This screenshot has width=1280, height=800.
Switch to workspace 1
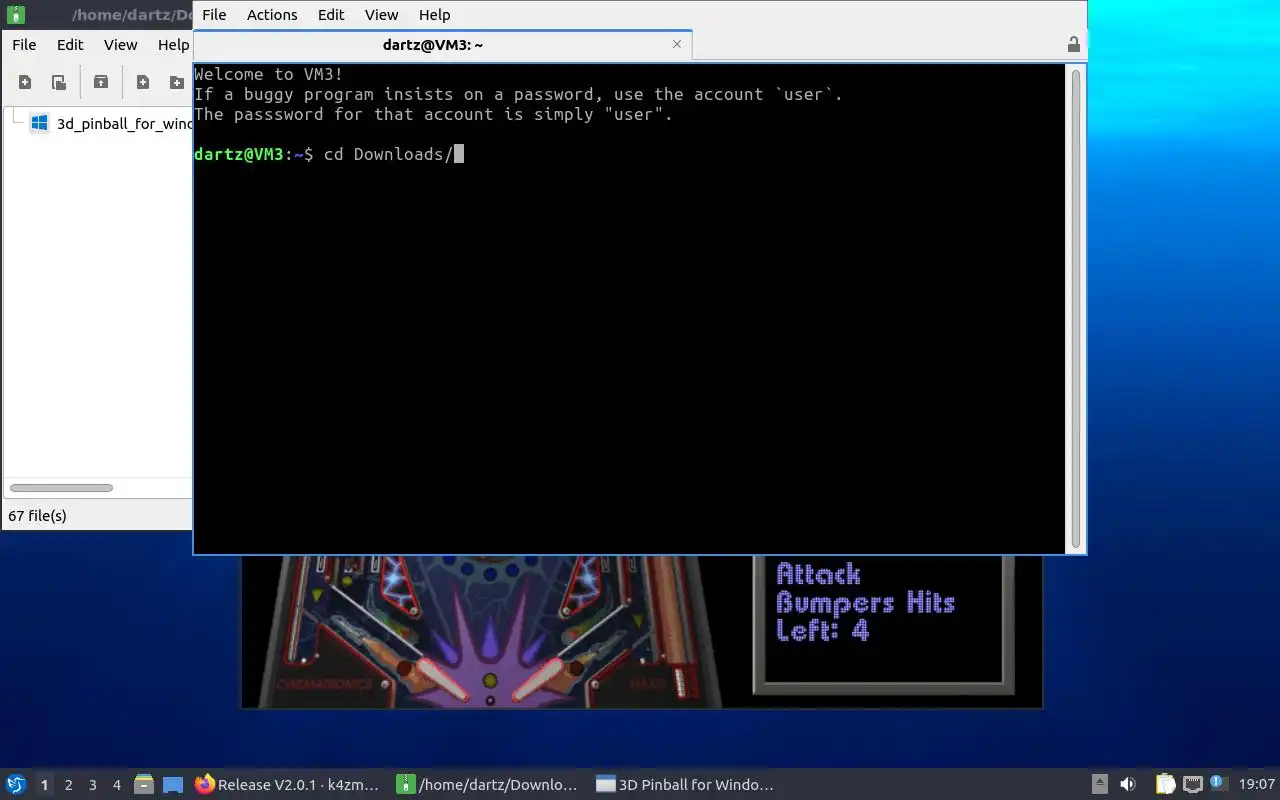44,785
